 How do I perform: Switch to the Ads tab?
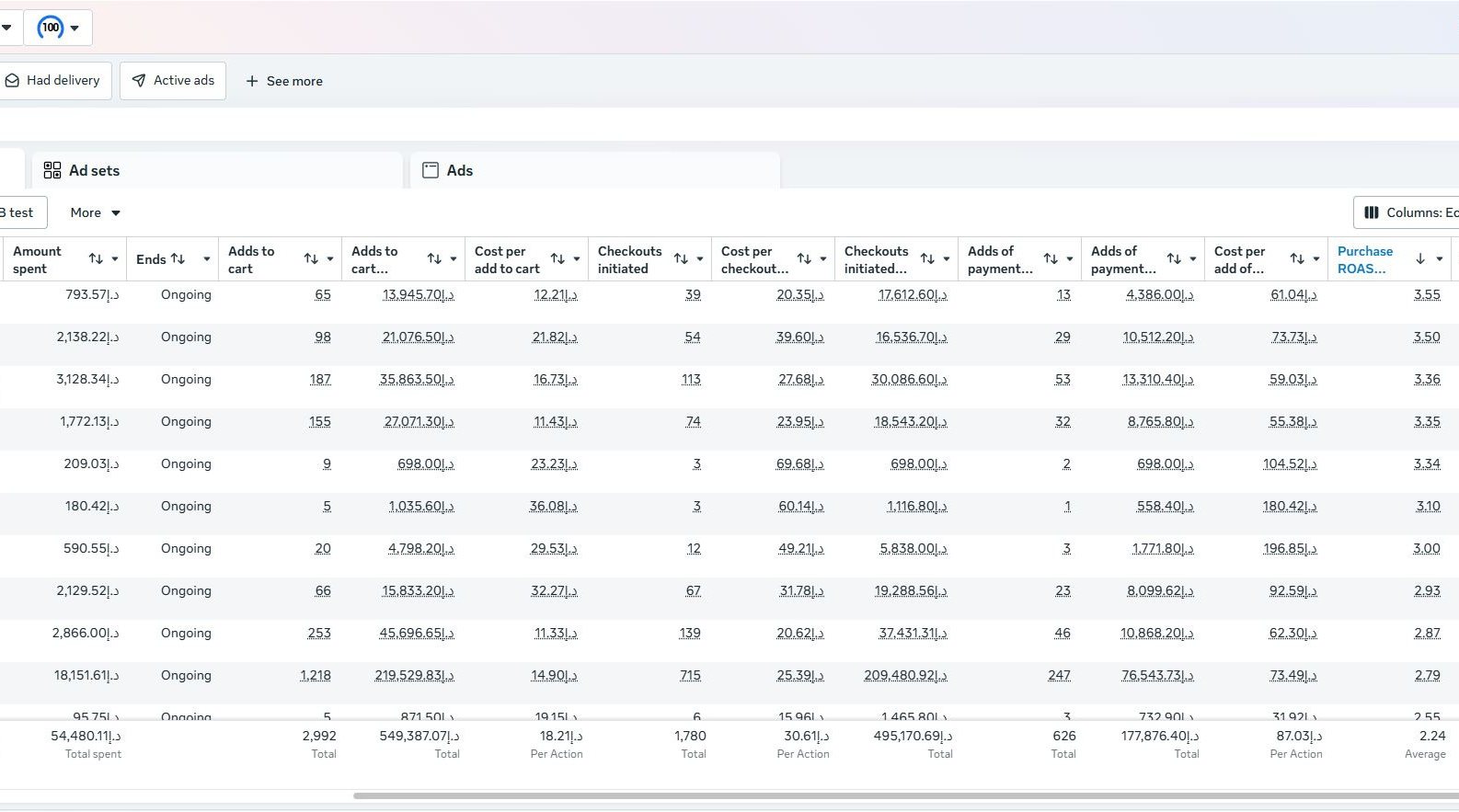[595, 170]
